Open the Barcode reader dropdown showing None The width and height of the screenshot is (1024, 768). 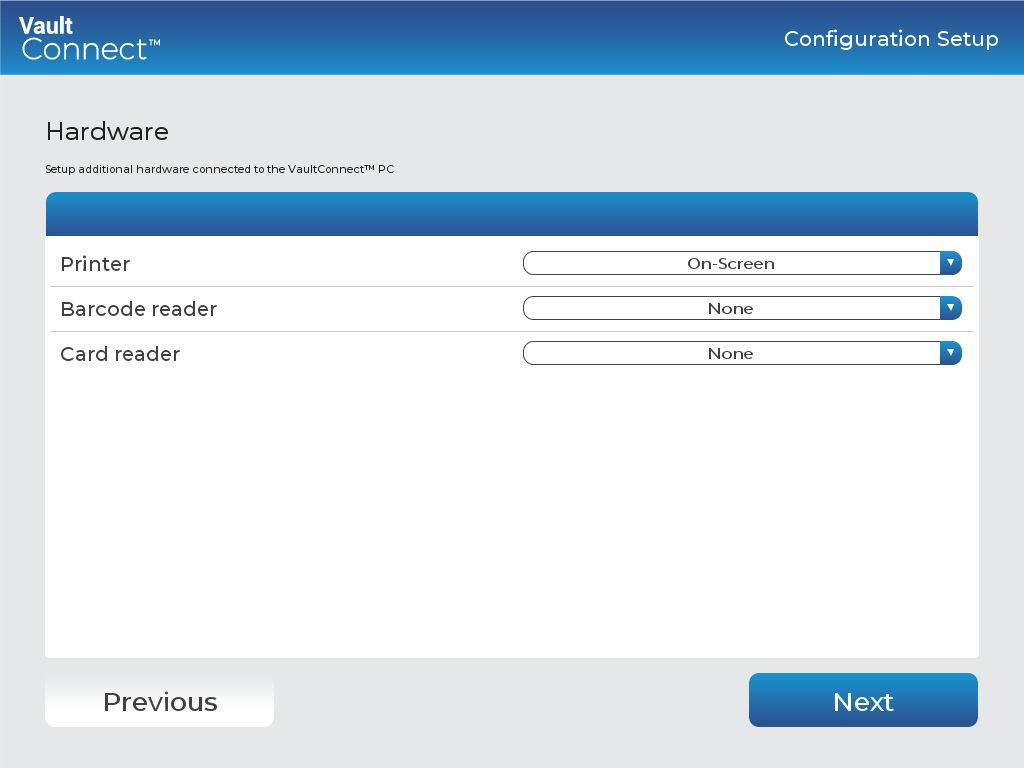740,308
